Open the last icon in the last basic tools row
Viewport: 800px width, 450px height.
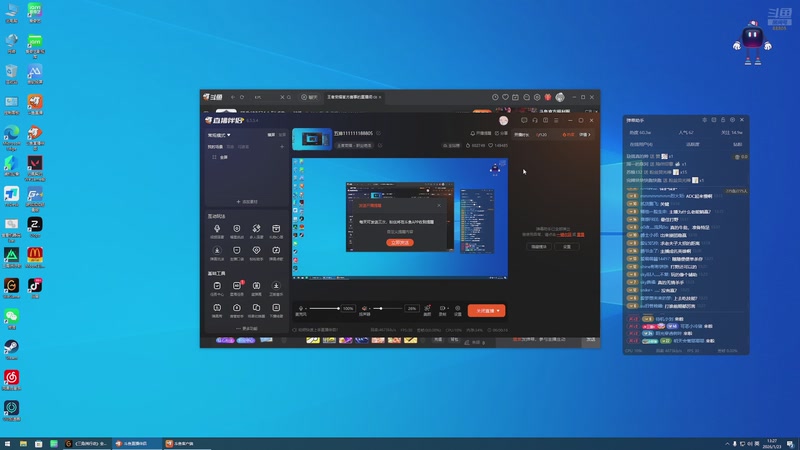[276, 308]
